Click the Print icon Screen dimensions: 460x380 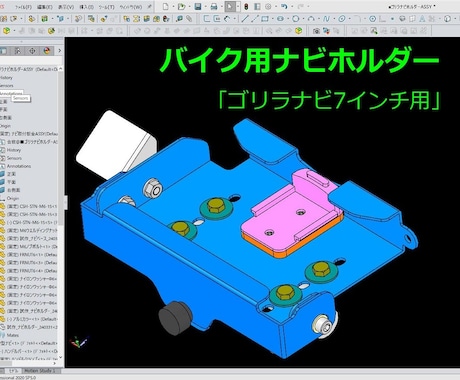214,6
